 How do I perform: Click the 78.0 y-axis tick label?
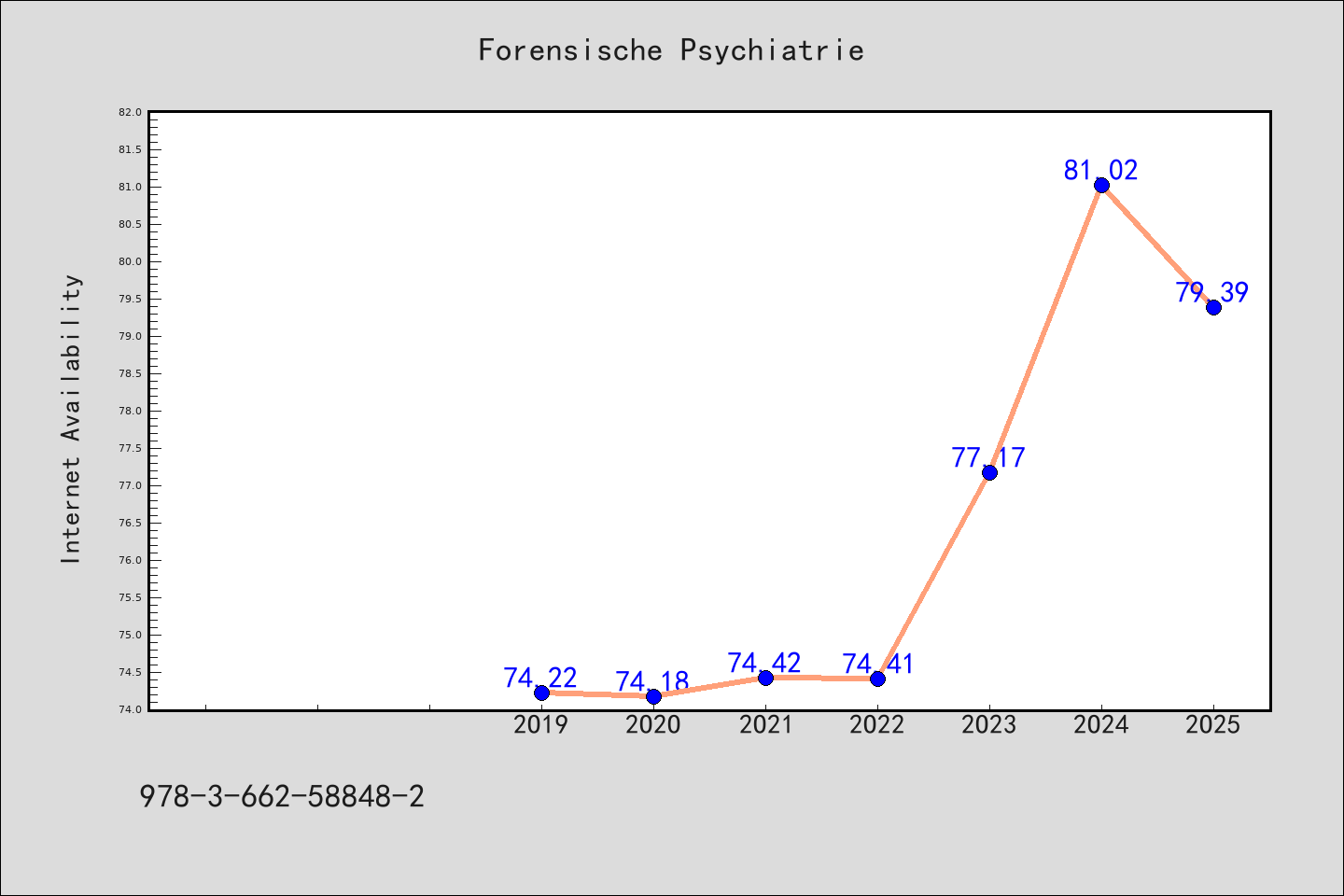(131, 411)
